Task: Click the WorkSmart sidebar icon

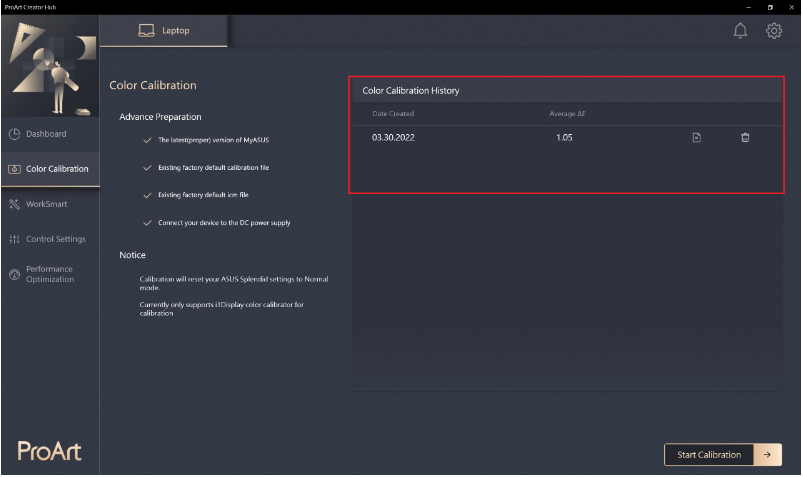Action: pyautogui.click(x=14, y=204)
